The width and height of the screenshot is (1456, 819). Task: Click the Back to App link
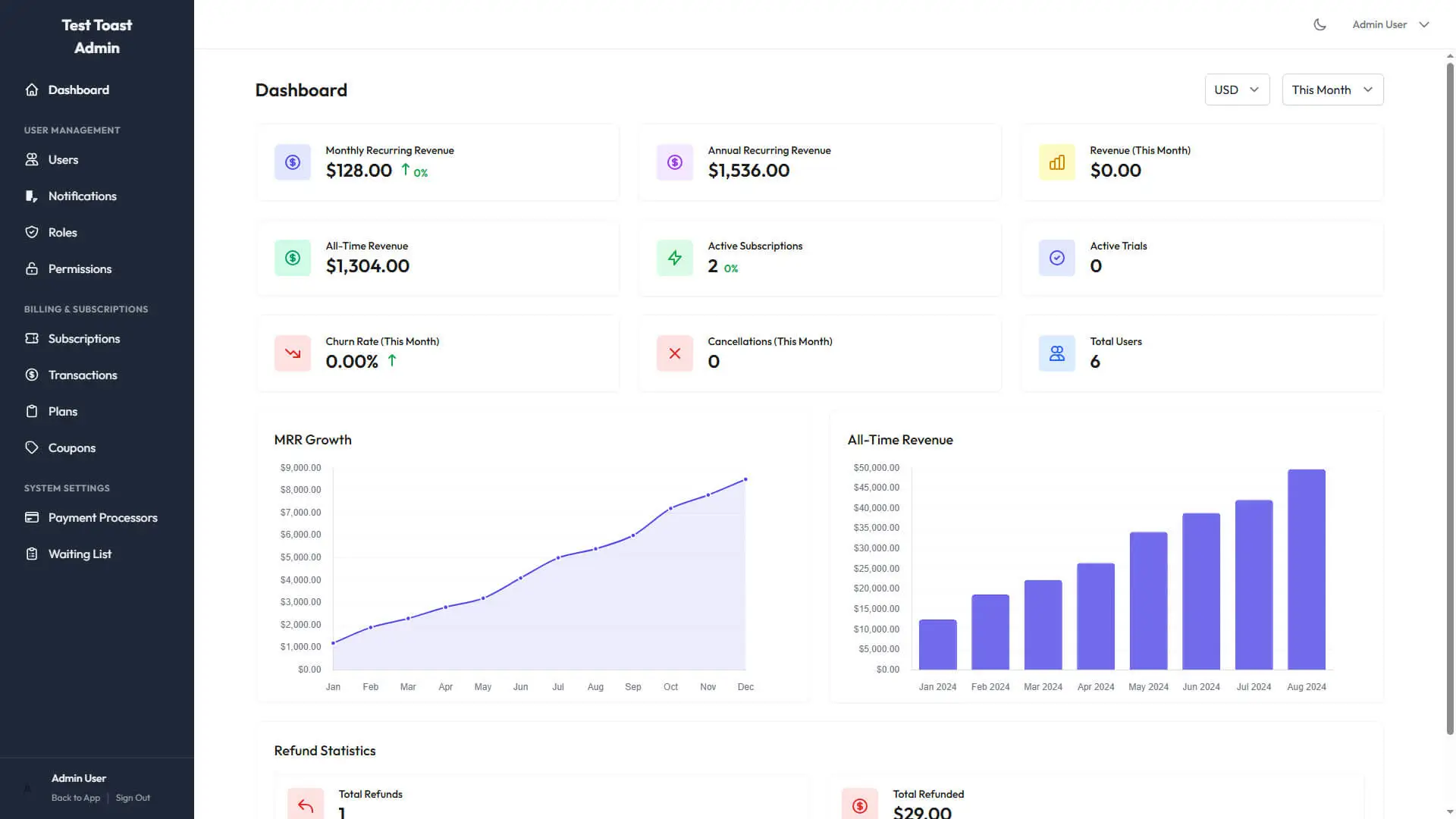point(75,797)
